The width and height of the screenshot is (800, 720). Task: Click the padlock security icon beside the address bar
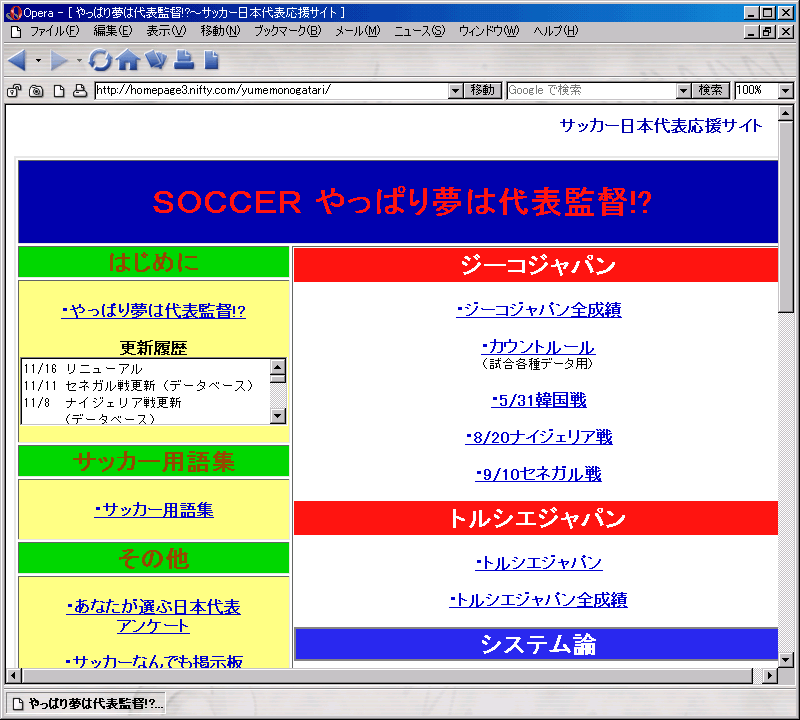click(x=14, y=91)
